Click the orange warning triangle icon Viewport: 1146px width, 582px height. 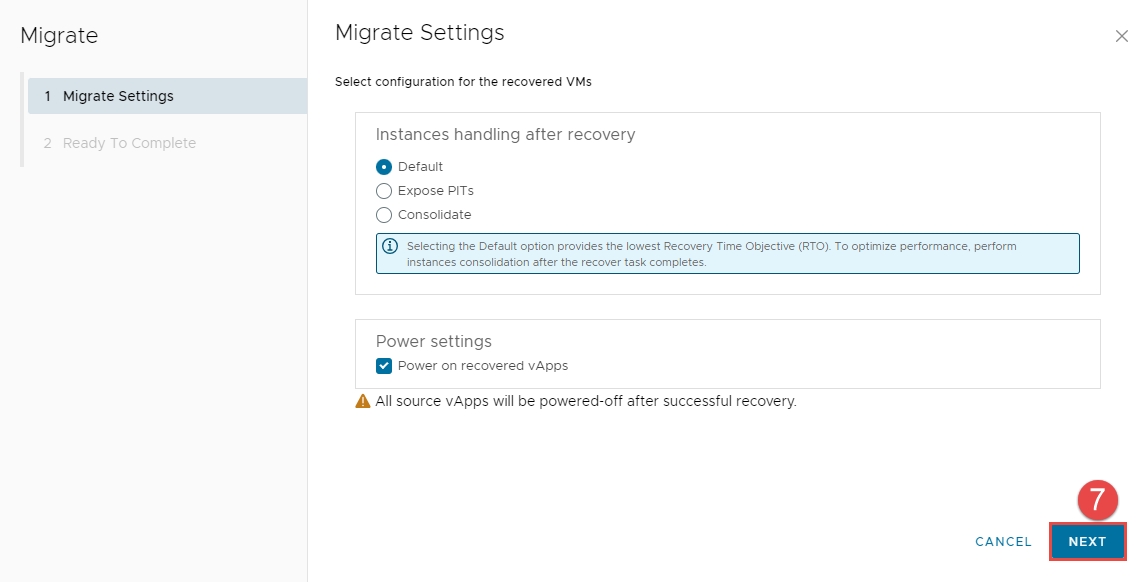click(x=363, y=401)
